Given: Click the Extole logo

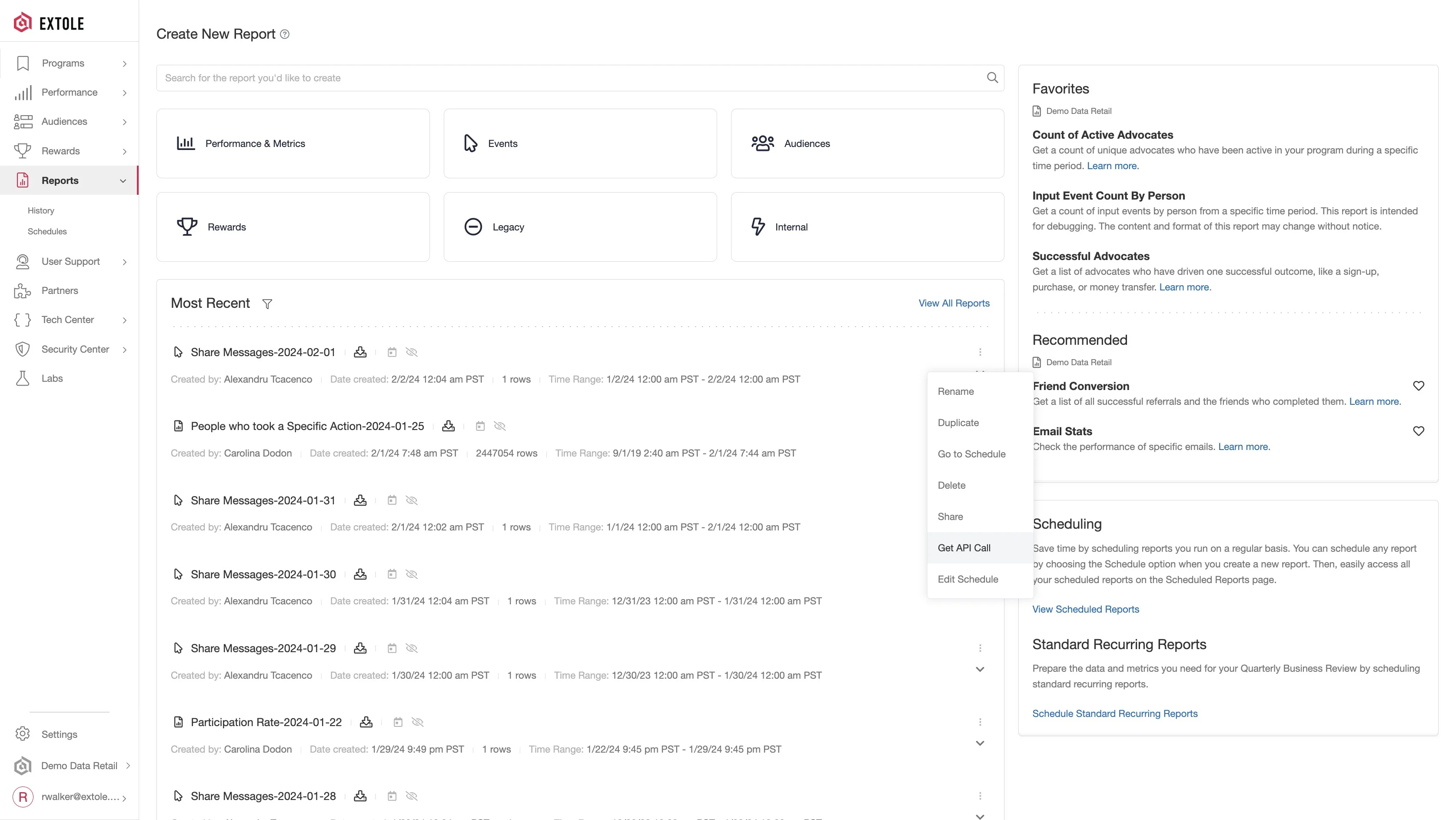Looking at the screenshot, I should pos(49,23).
